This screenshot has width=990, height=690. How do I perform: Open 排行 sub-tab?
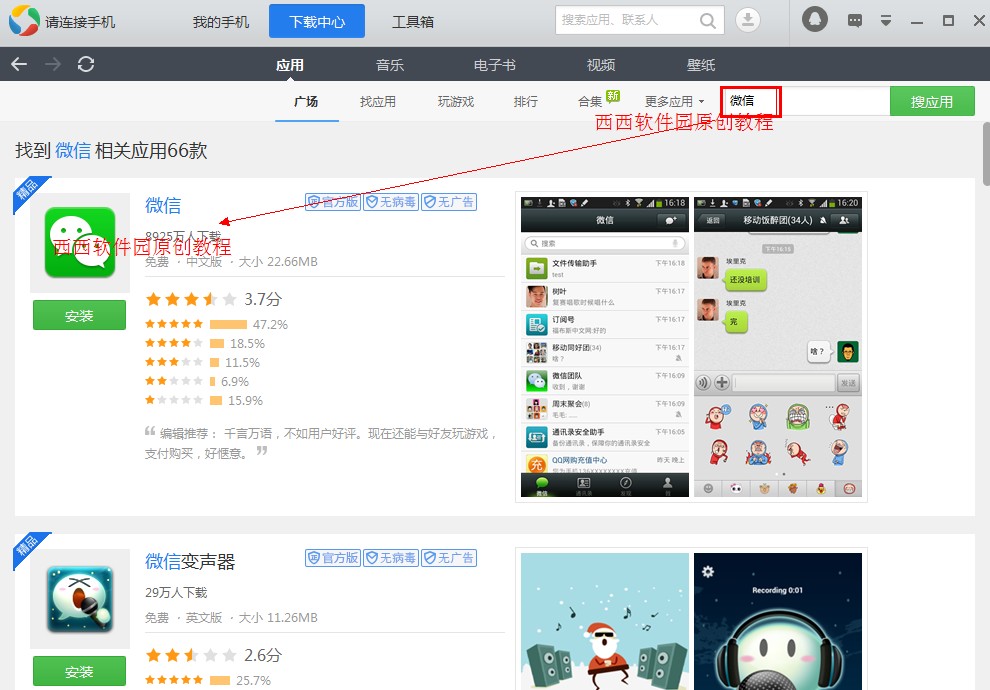click(x=525, y=102)
